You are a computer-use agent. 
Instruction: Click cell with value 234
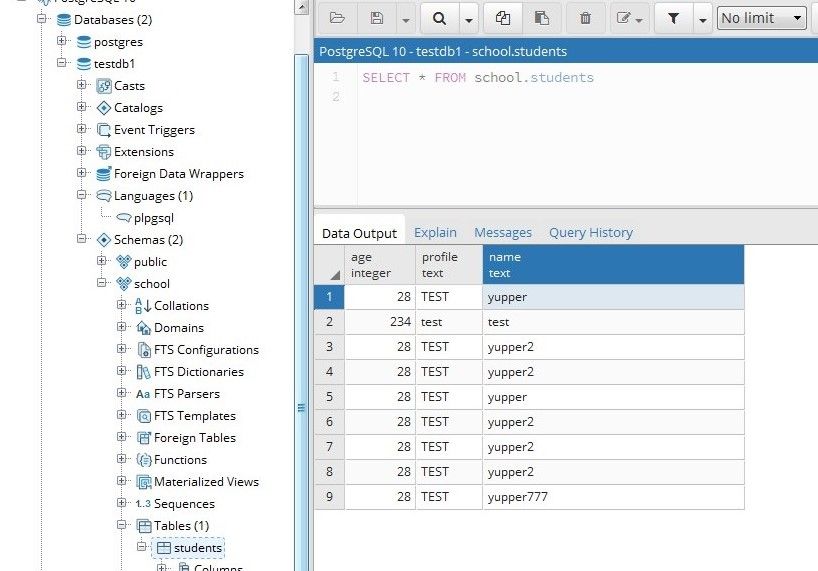coord(380,322)
